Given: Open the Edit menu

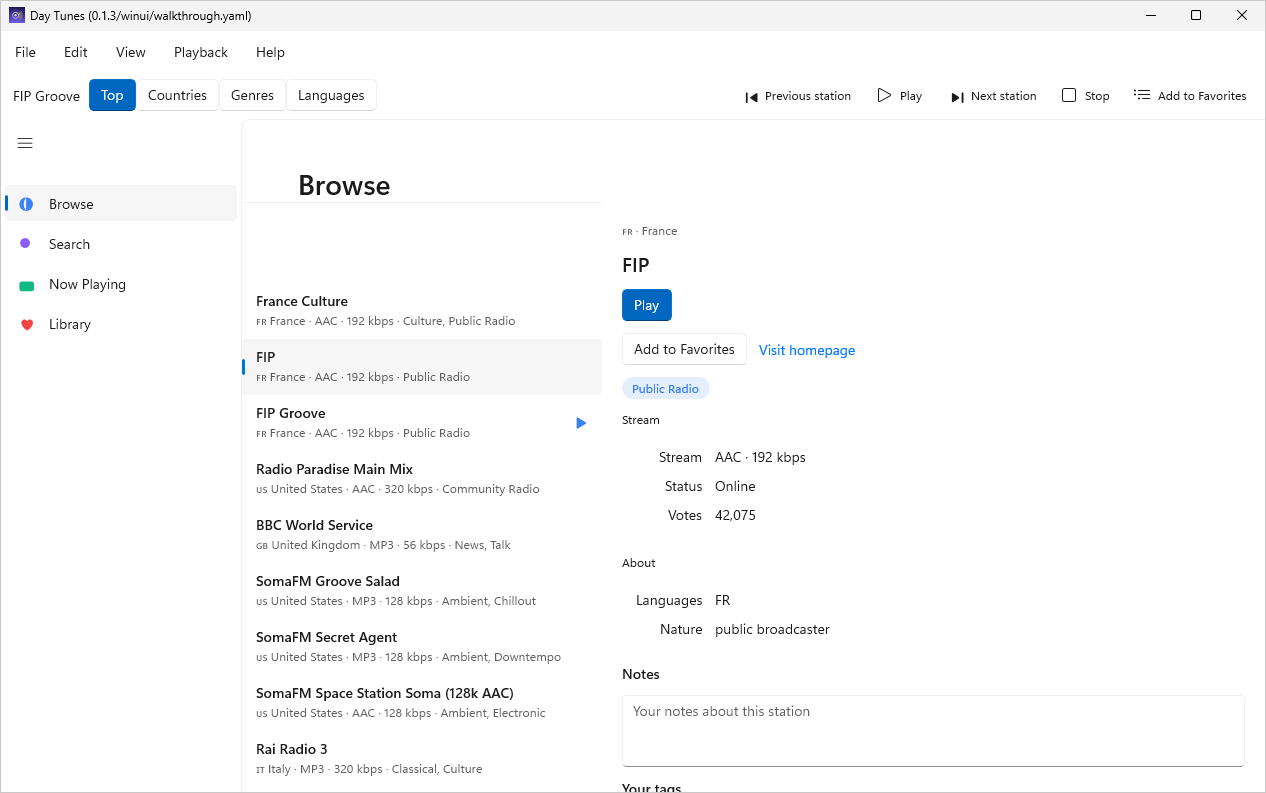Looking at the screenshot, I should [x=76, y=52].
